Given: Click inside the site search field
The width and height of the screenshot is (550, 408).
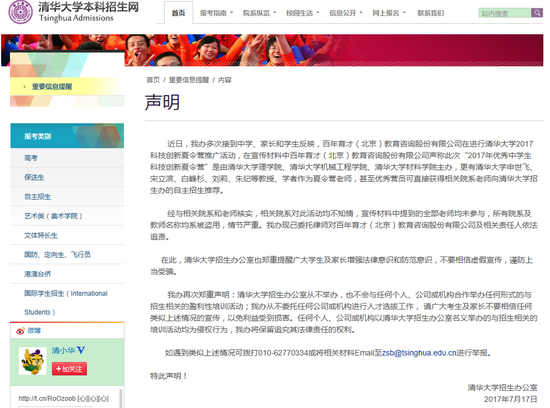Looking at the screenshot, I should (x=504, y=13).
